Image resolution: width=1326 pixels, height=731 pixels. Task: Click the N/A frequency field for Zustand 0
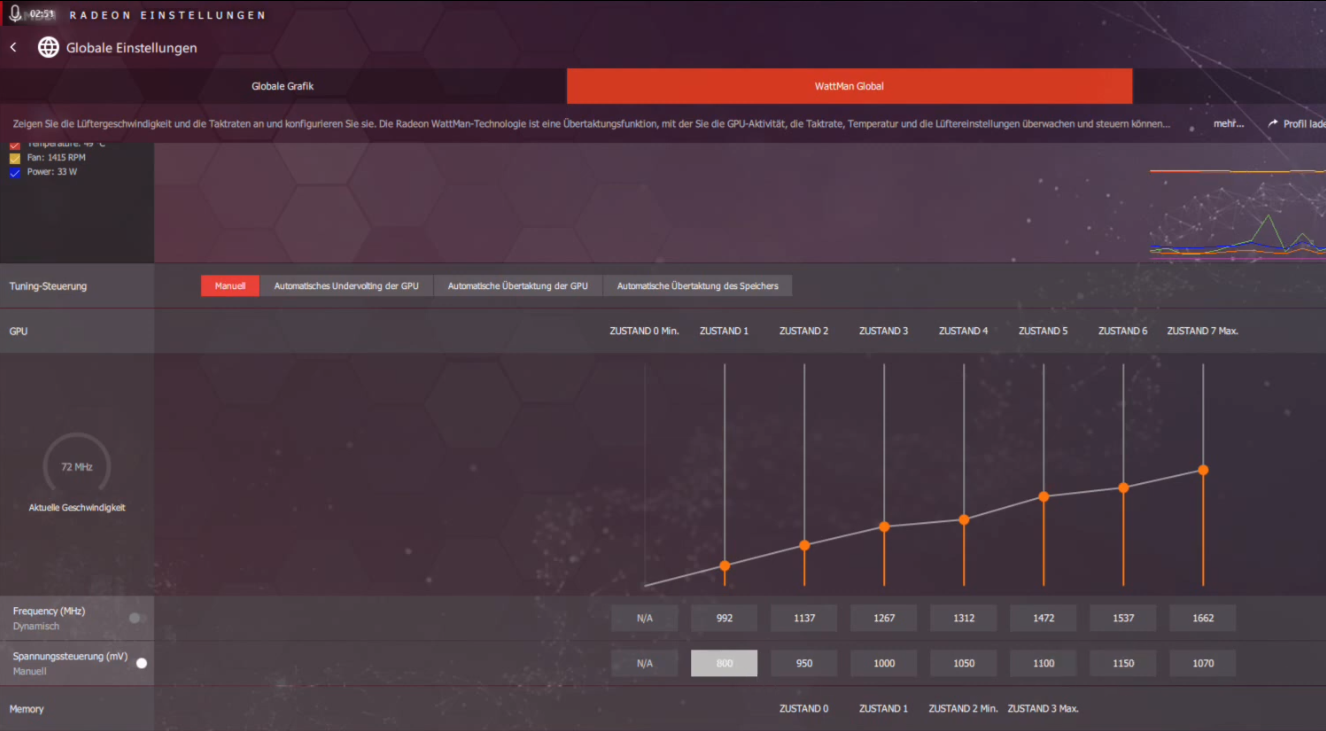pyautogui.click(x=645, y=618)
